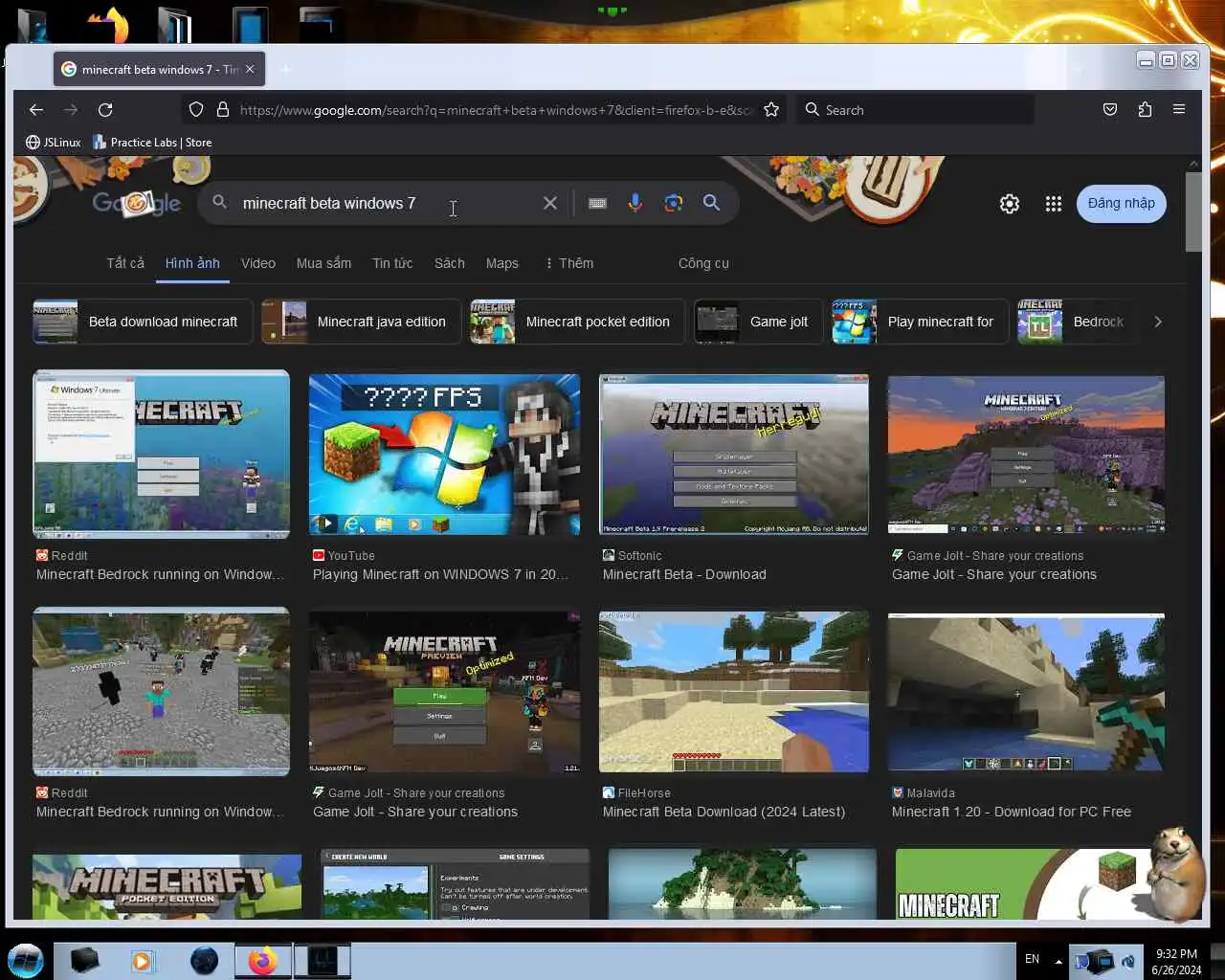Click Minecraft Beta Download (2024 Latest) link
The width and height of the screenshot is (1225, 980).
pyautogui.click(x=724, y=812)
